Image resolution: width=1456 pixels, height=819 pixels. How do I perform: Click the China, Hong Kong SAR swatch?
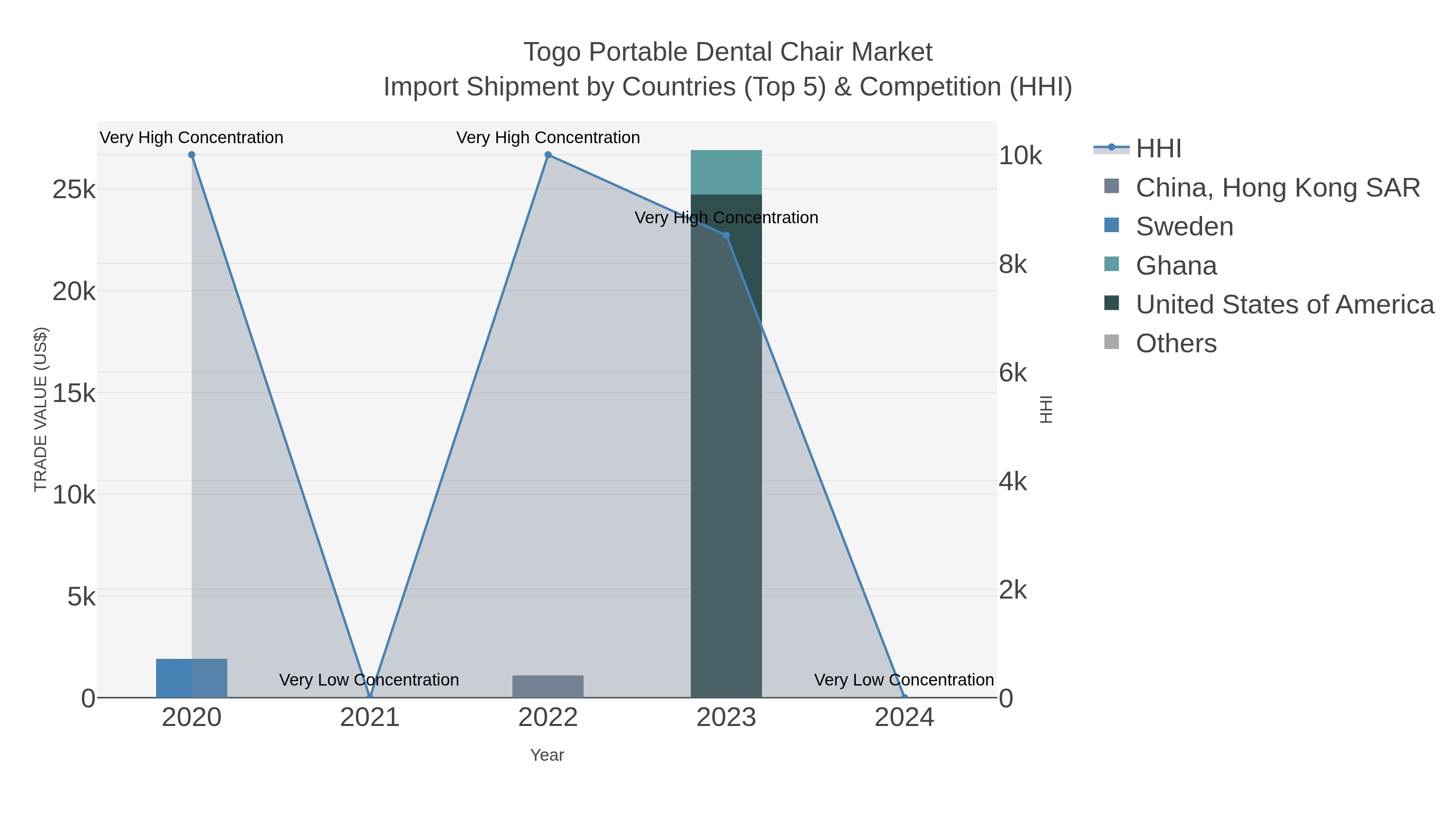[1111, 186]
